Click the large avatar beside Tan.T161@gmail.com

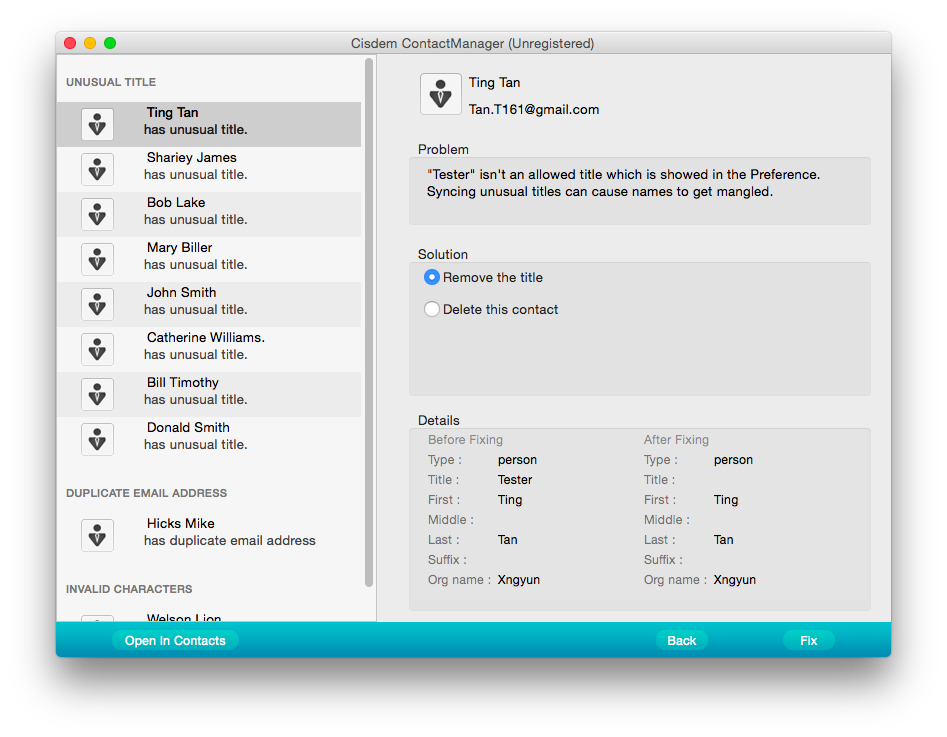click(440, 94)
